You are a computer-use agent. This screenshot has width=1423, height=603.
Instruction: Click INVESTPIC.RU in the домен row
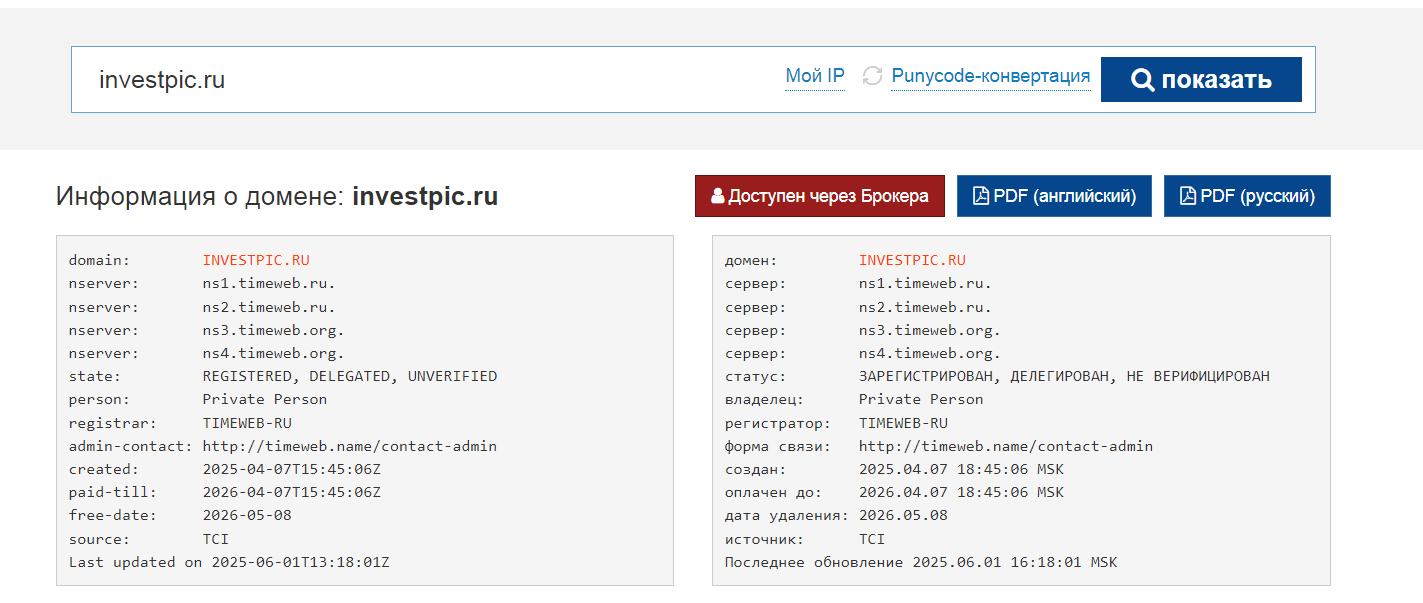click(912, 261)
